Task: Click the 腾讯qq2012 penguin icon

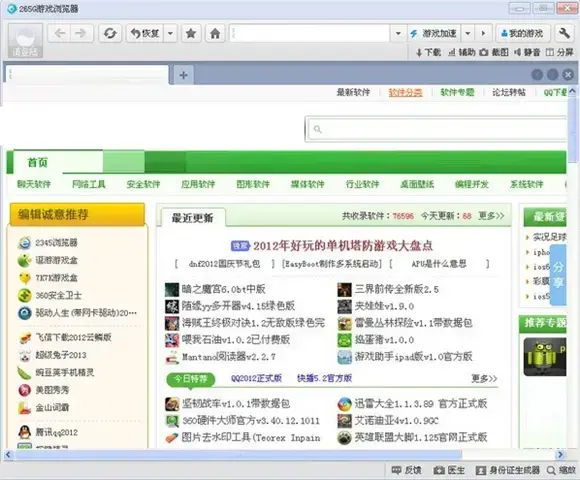Action: point(25,432)
